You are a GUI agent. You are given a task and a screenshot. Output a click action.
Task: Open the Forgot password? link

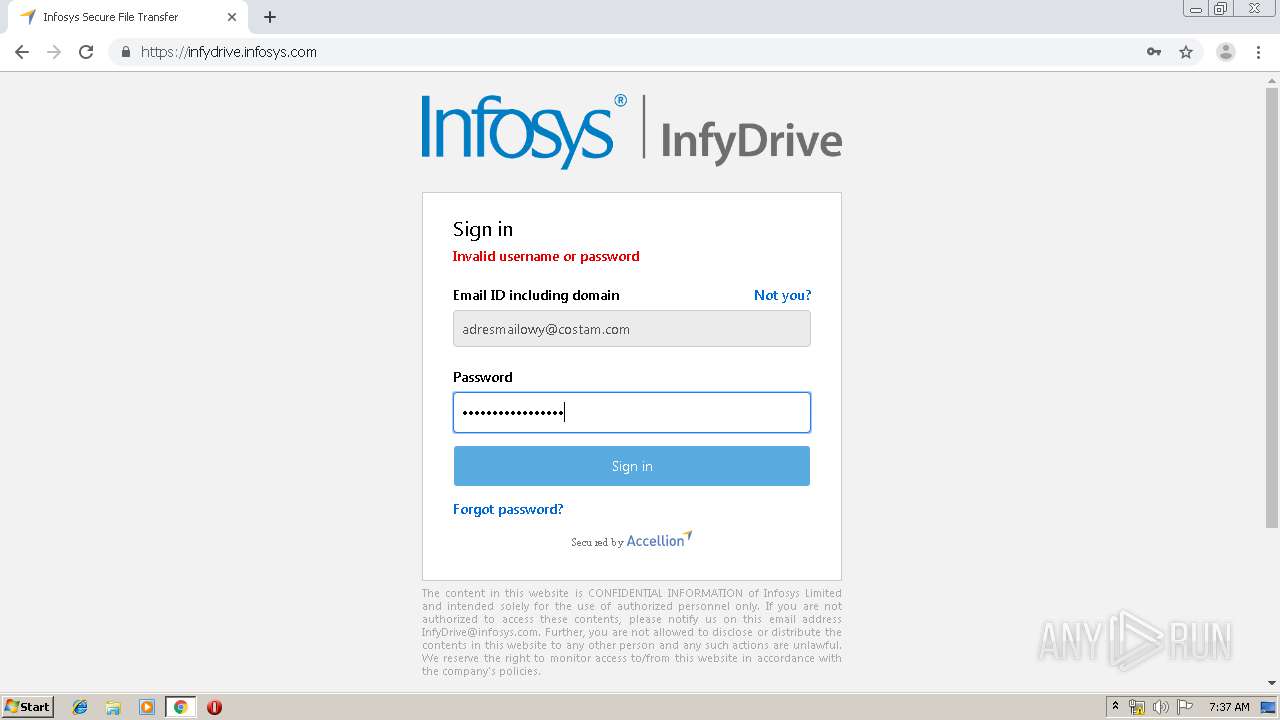click(x=508, y=509)
